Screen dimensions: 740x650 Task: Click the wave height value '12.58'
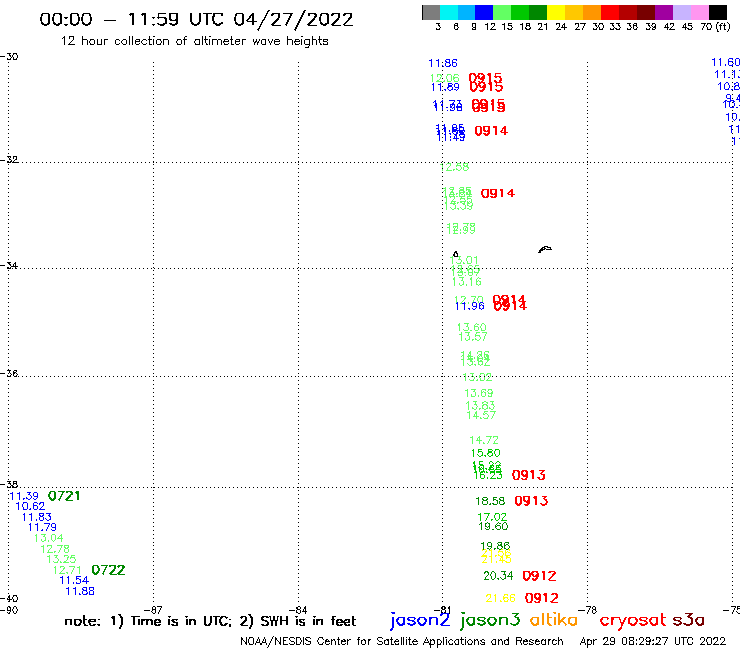click(x=455, y=167)
